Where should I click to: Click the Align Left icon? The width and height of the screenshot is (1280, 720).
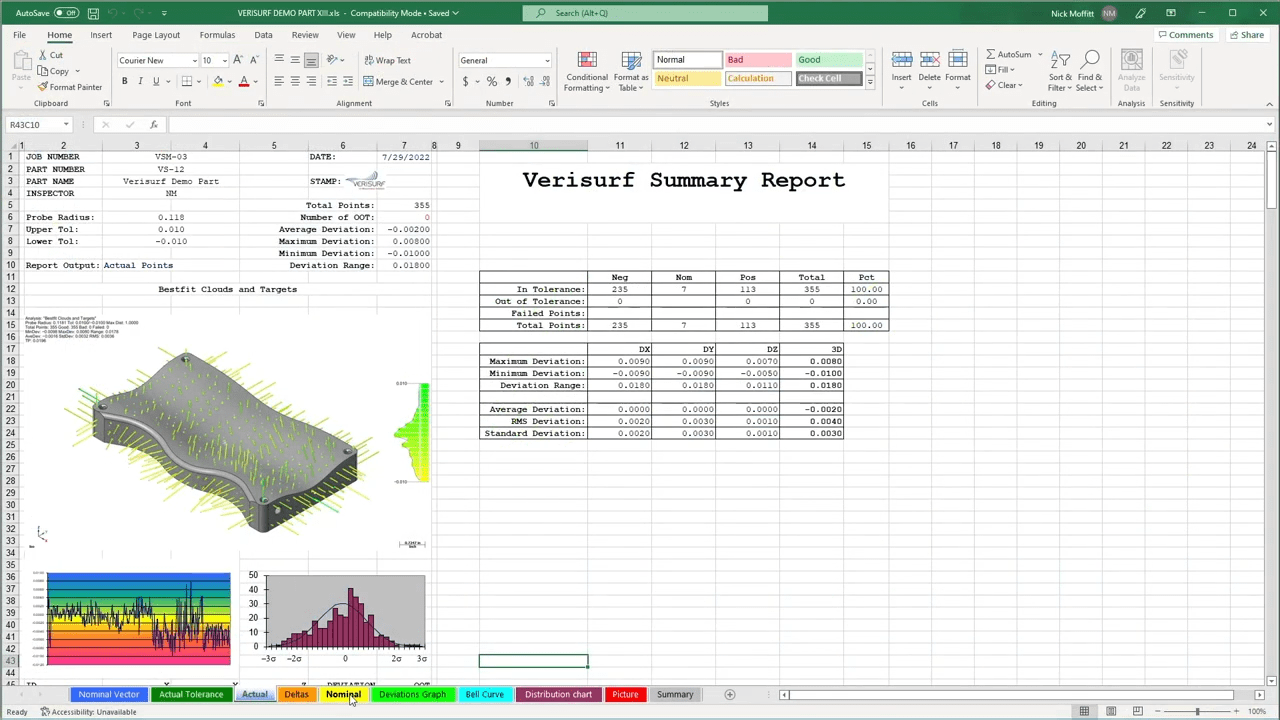point(279,81)
